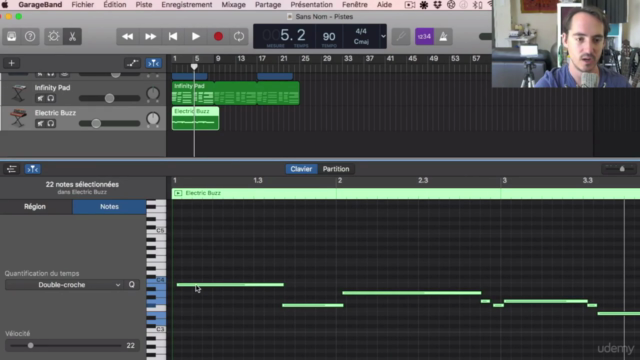Toggle the Editors scissors button

point(72,36)
